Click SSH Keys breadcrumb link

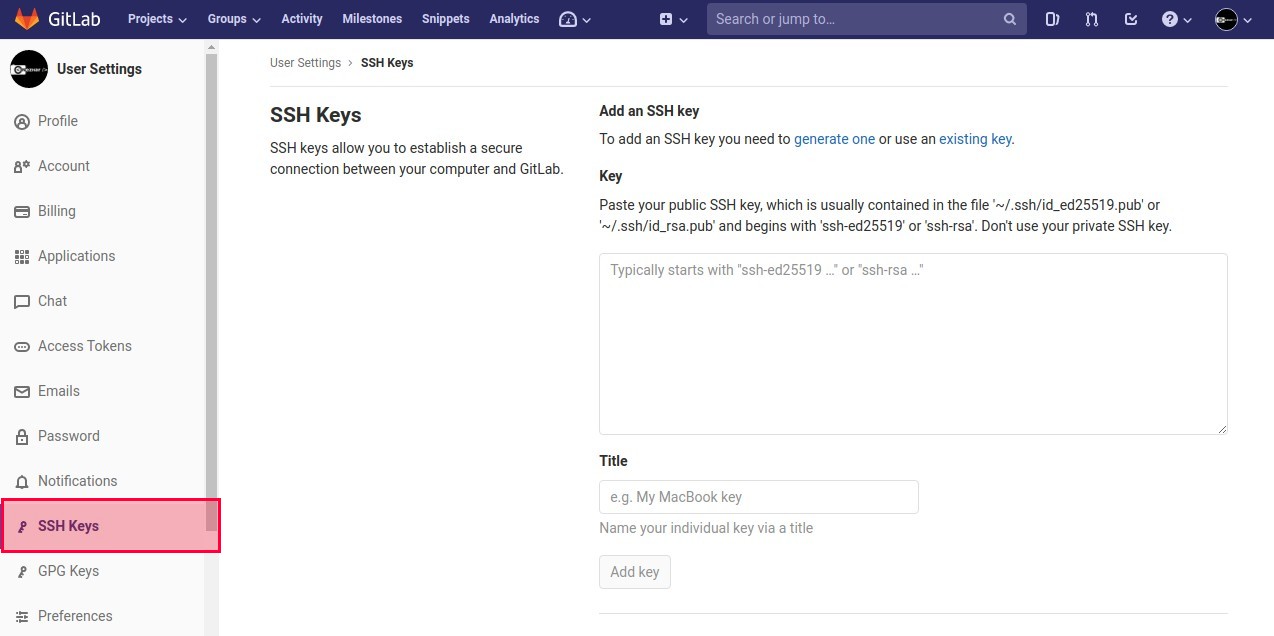[387, 62]
